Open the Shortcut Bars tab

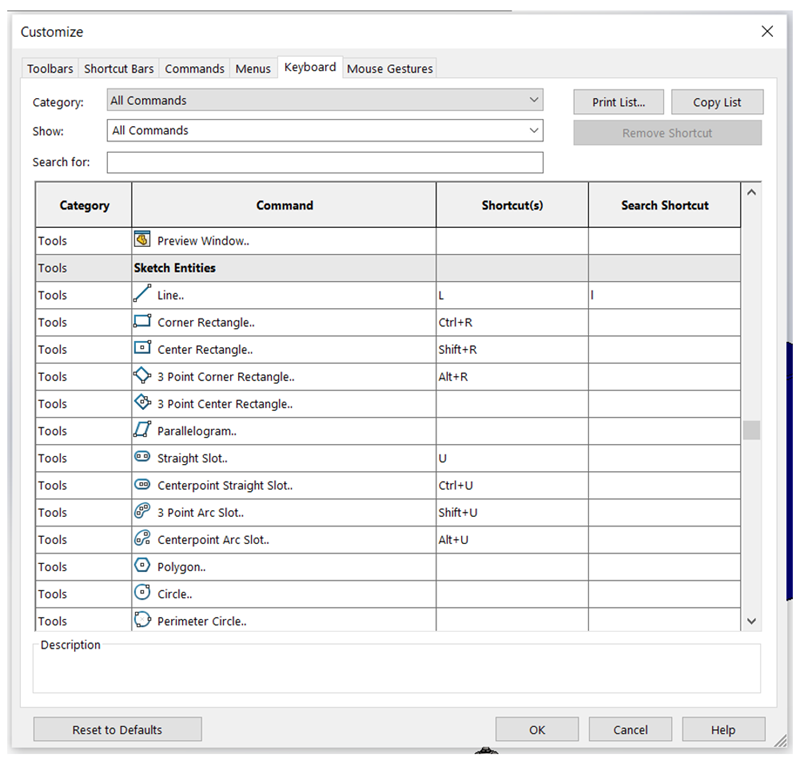click(x=119, y=69)
